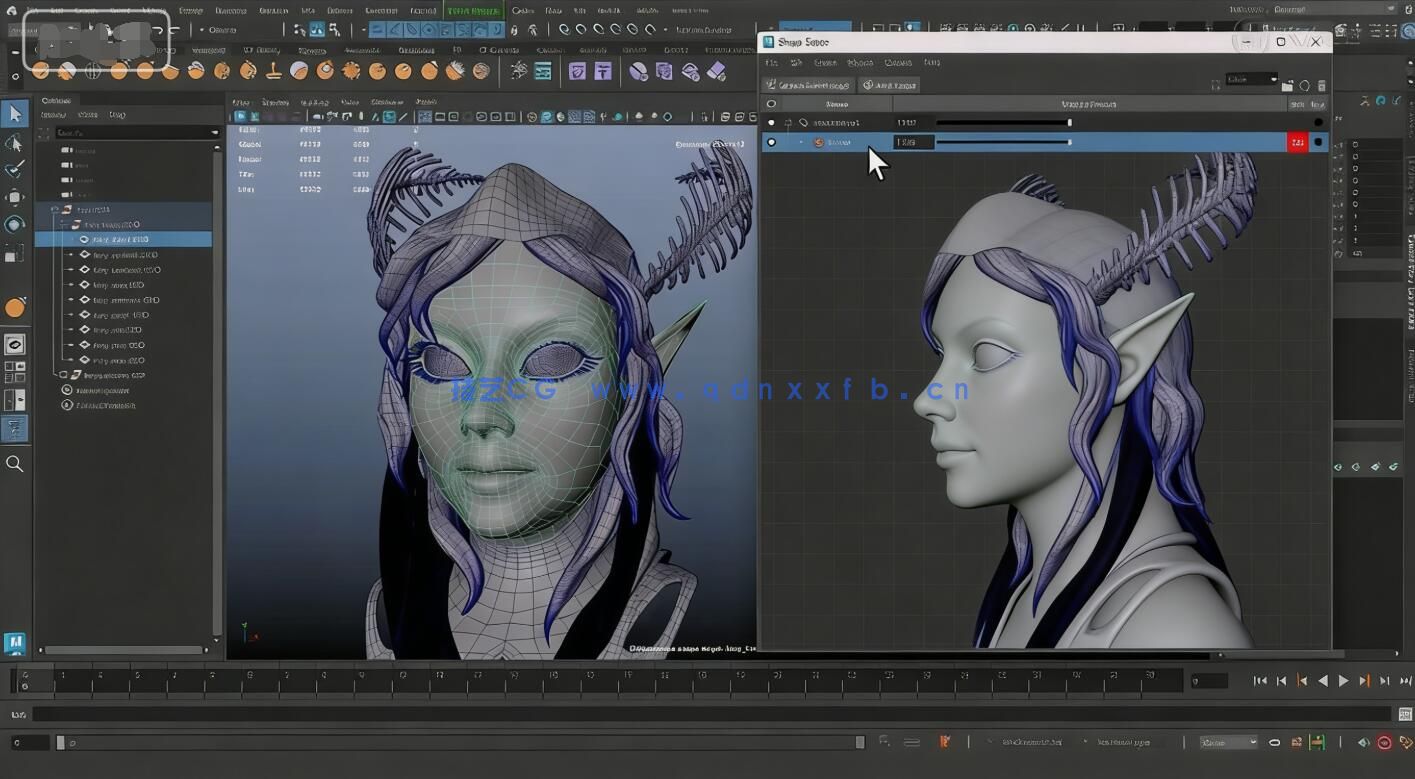The image size is (1415, 779).
Task: Click the target weight slider in Shape Editor
Action: tap(1000, 141)
